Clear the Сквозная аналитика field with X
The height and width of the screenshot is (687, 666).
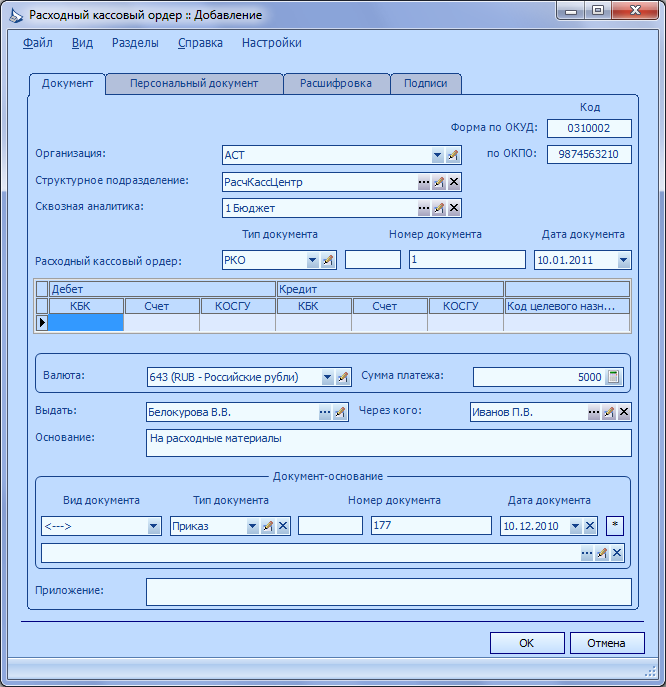tap(454, 208)
